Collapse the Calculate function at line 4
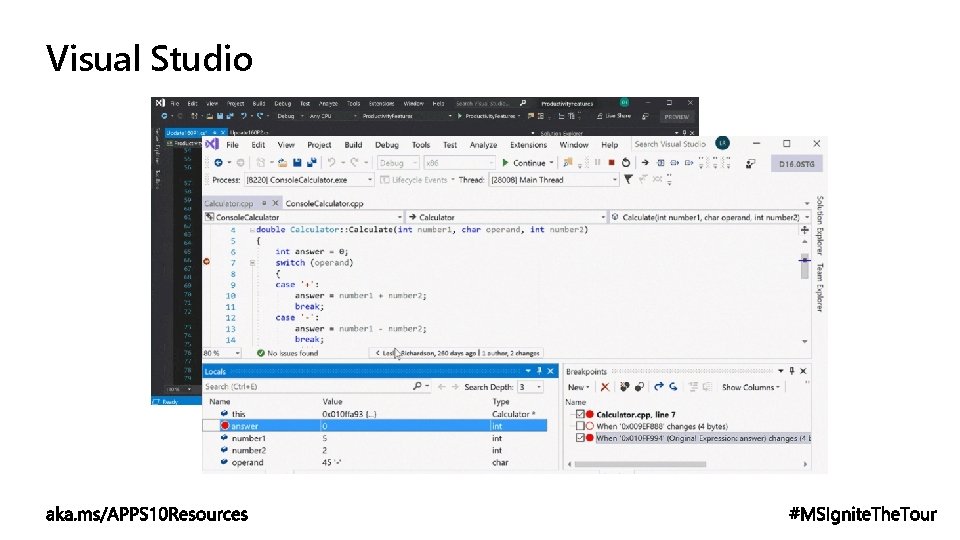Screen dimensions: 960x540 [252, 230]
